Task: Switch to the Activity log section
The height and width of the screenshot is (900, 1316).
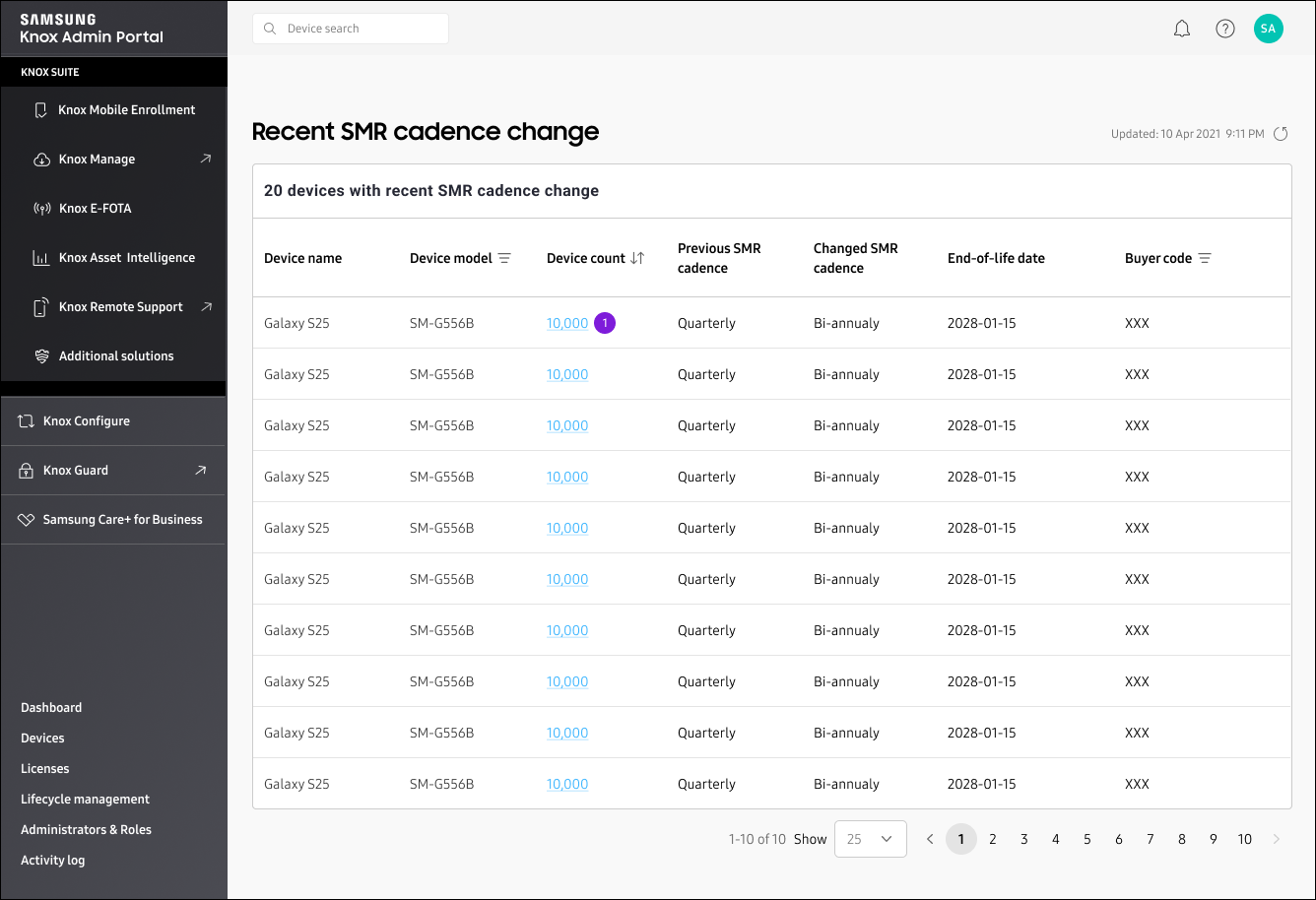Action: coord(53,860)
